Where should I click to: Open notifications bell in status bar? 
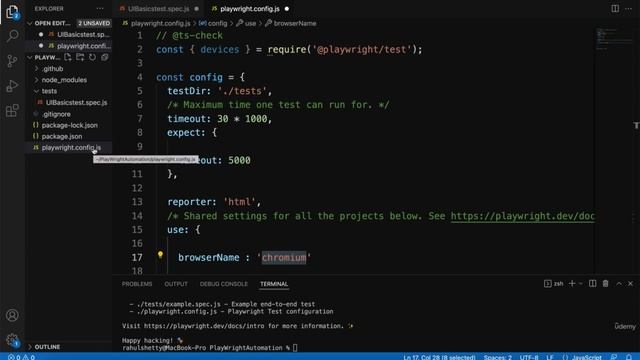click(629, 357)
